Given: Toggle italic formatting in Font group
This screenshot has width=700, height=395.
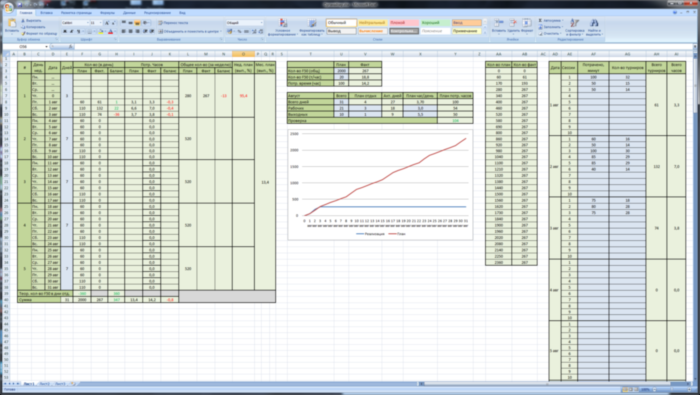Looking at the screenshot, I should click(72, 32).
